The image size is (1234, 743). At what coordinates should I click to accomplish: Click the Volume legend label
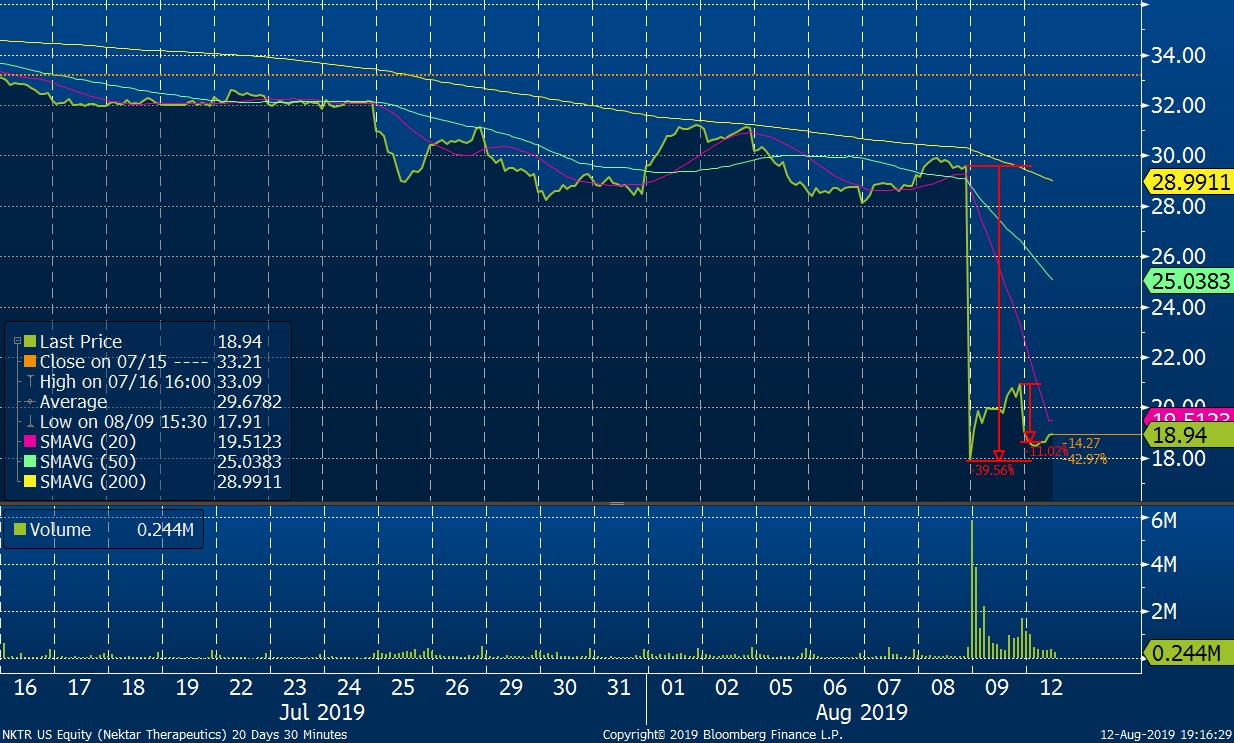pyautogui.click(x=62, y=530)
